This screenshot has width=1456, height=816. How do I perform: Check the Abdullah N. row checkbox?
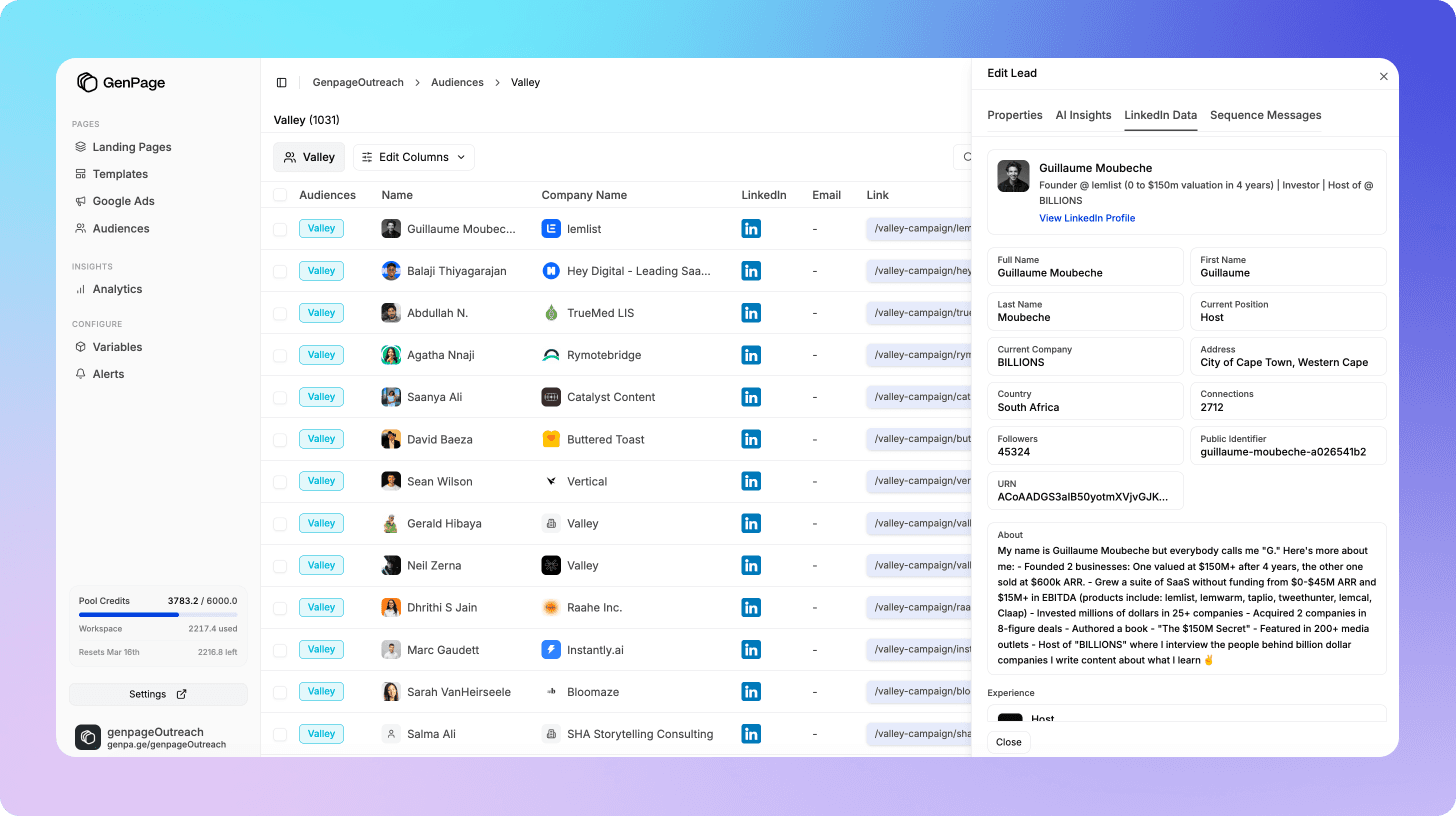pos(280,313)
